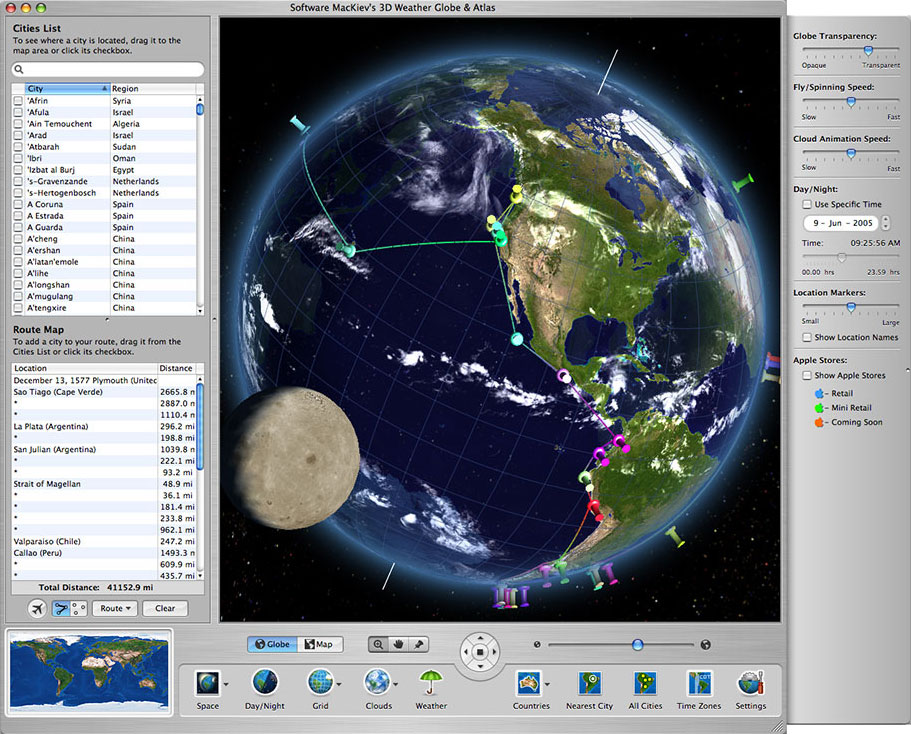
Task: Sort by the City column header
Action: [67, 89]
